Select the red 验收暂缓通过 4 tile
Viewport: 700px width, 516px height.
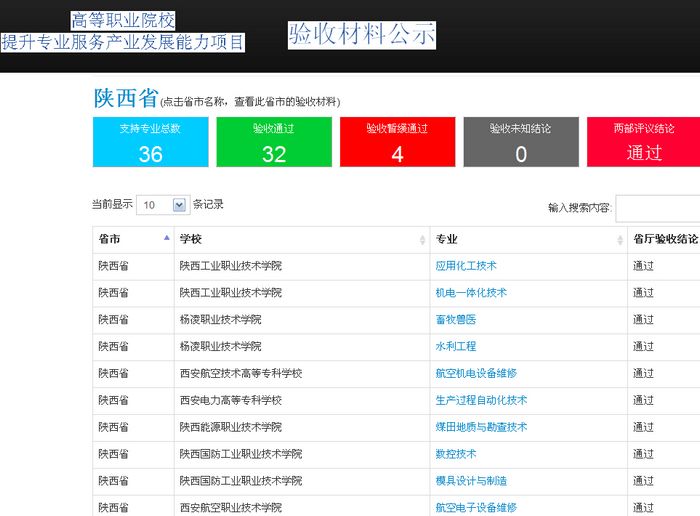[x=397, y=142]
